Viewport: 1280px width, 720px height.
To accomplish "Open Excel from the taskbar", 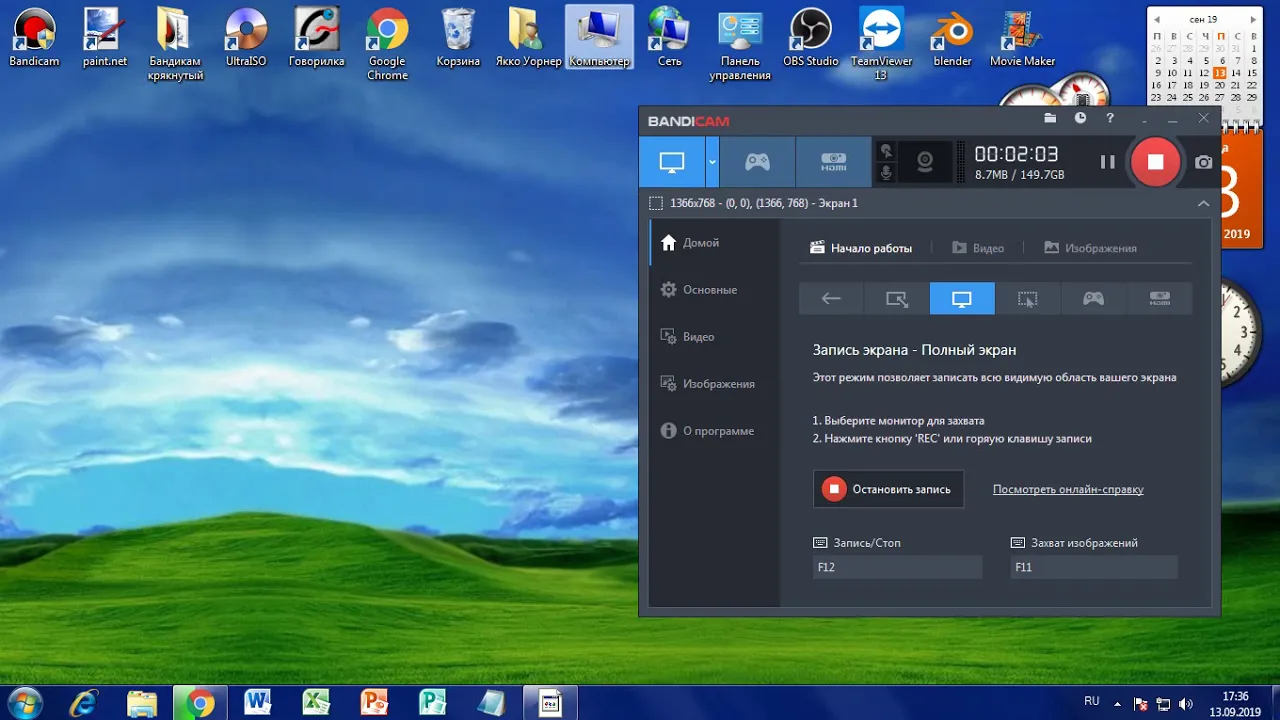I will (x=316, y=703).
